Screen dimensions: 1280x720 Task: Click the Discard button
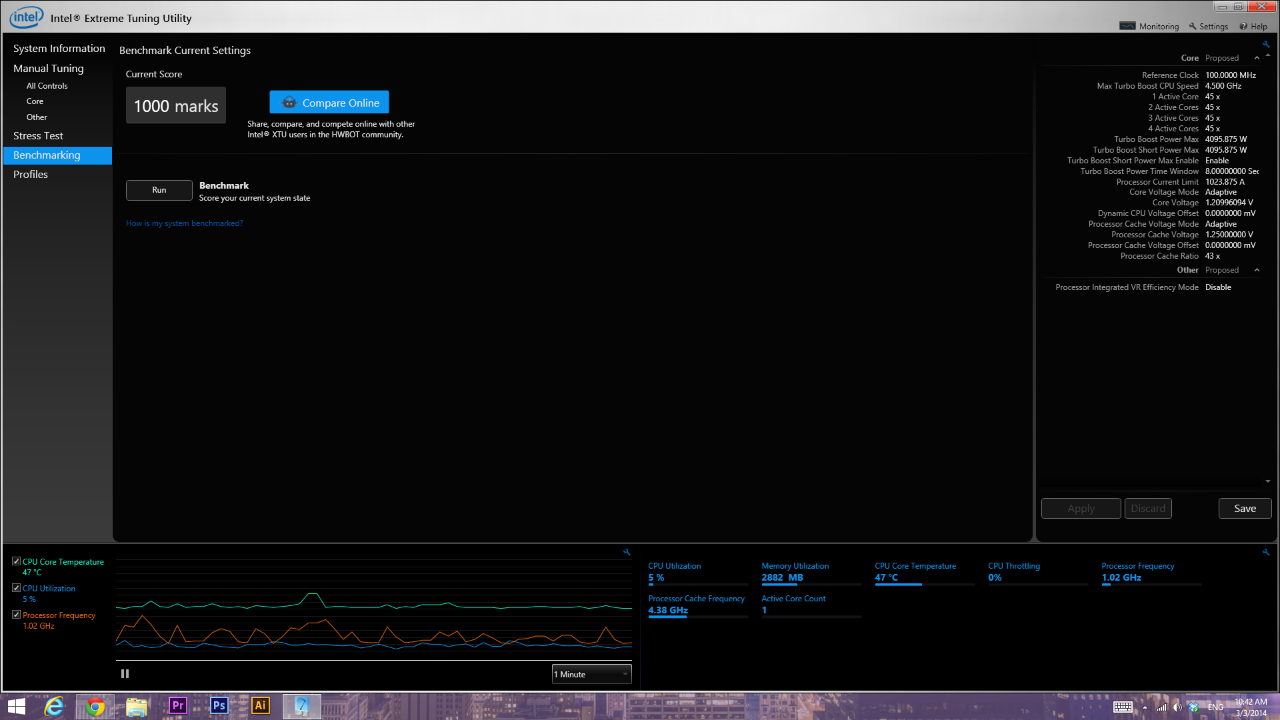(1148, 508)
